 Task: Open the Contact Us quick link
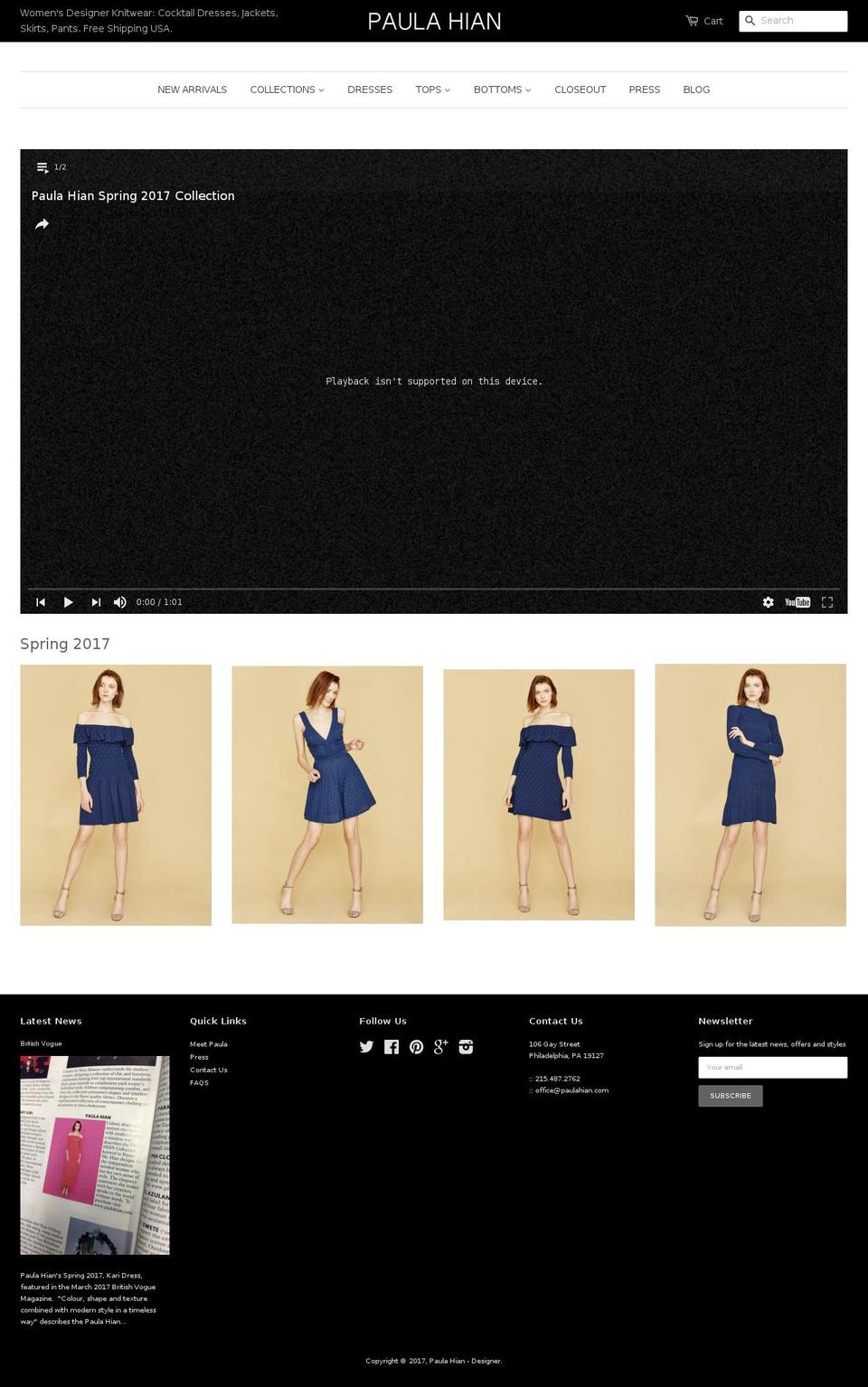pyautogui.click(x=209, y=1070)
